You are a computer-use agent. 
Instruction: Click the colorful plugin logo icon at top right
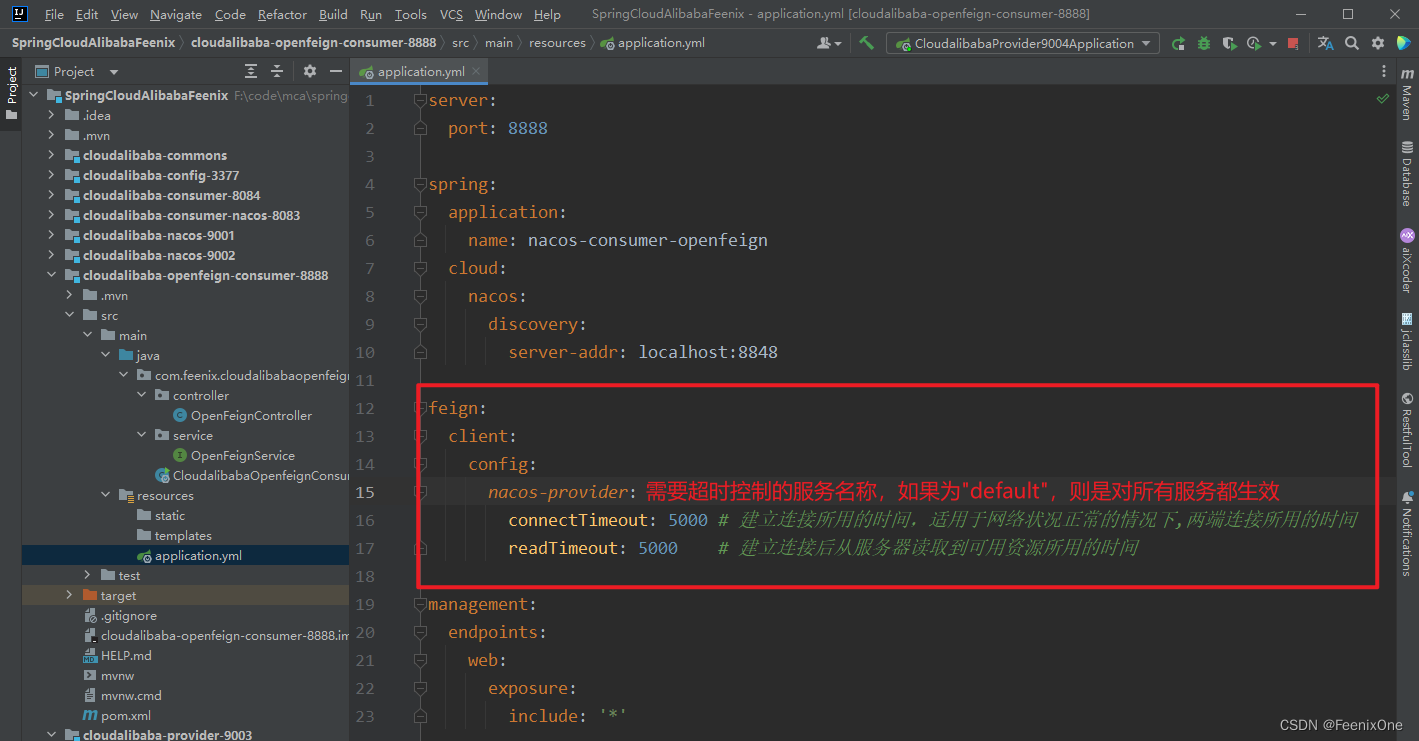pyautogui.click(x=1404, y=43)
